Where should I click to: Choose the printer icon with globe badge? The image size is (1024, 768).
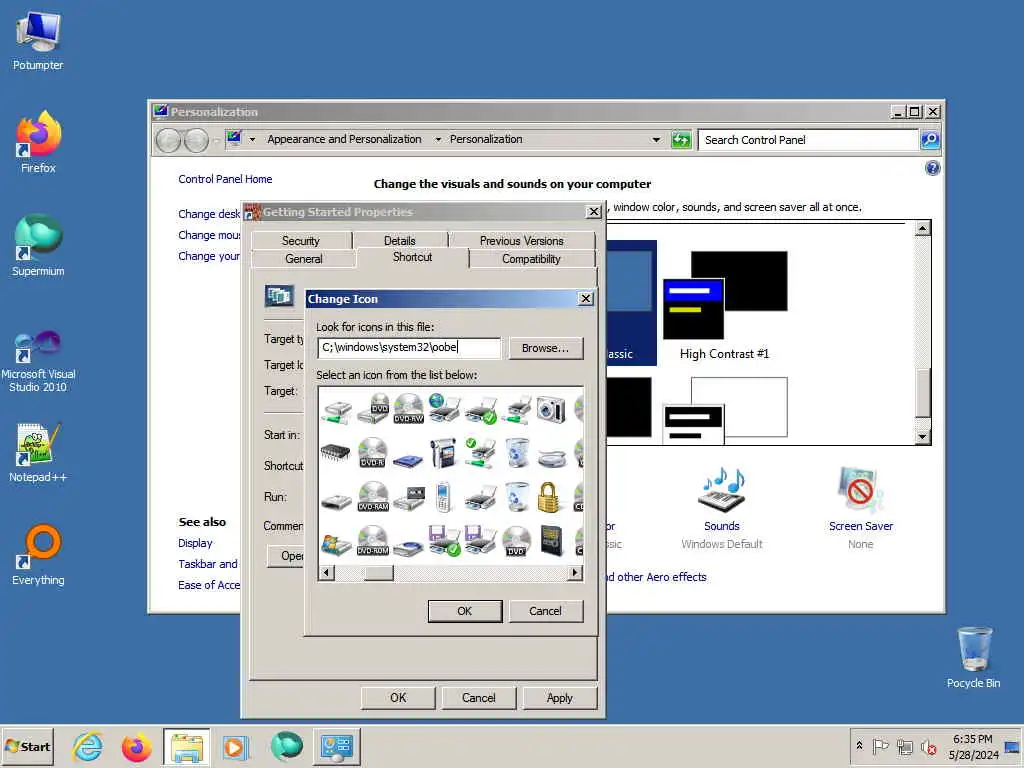point(445,408)
